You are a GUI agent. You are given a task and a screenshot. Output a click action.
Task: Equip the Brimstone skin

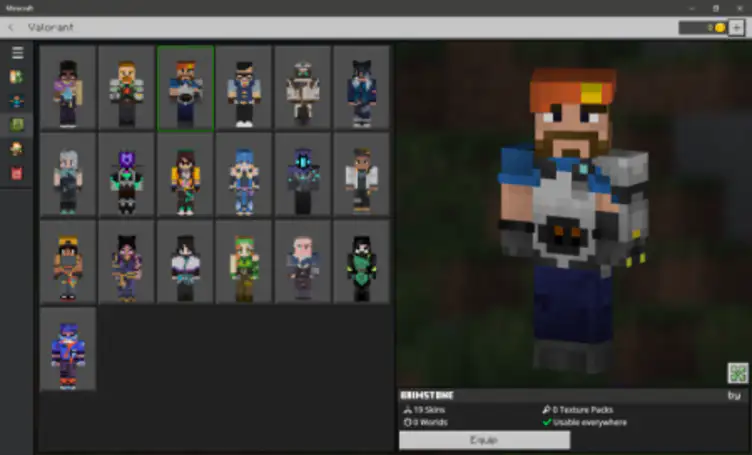(x=484, y=440)
